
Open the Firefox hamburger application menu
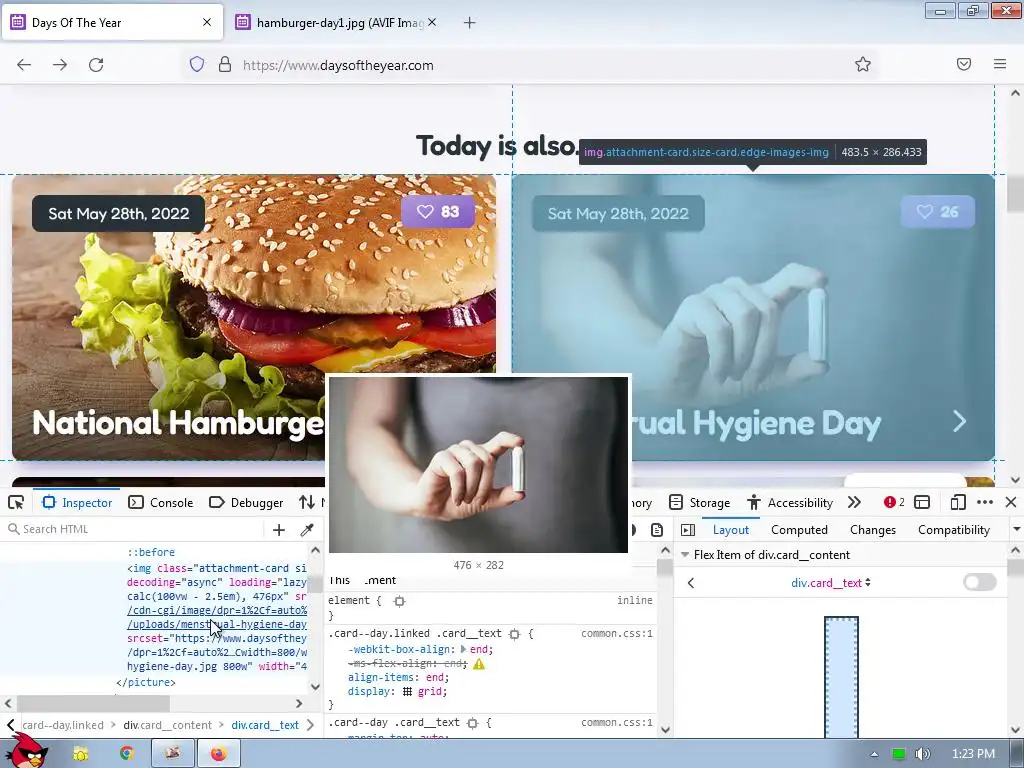[1000, 64]
